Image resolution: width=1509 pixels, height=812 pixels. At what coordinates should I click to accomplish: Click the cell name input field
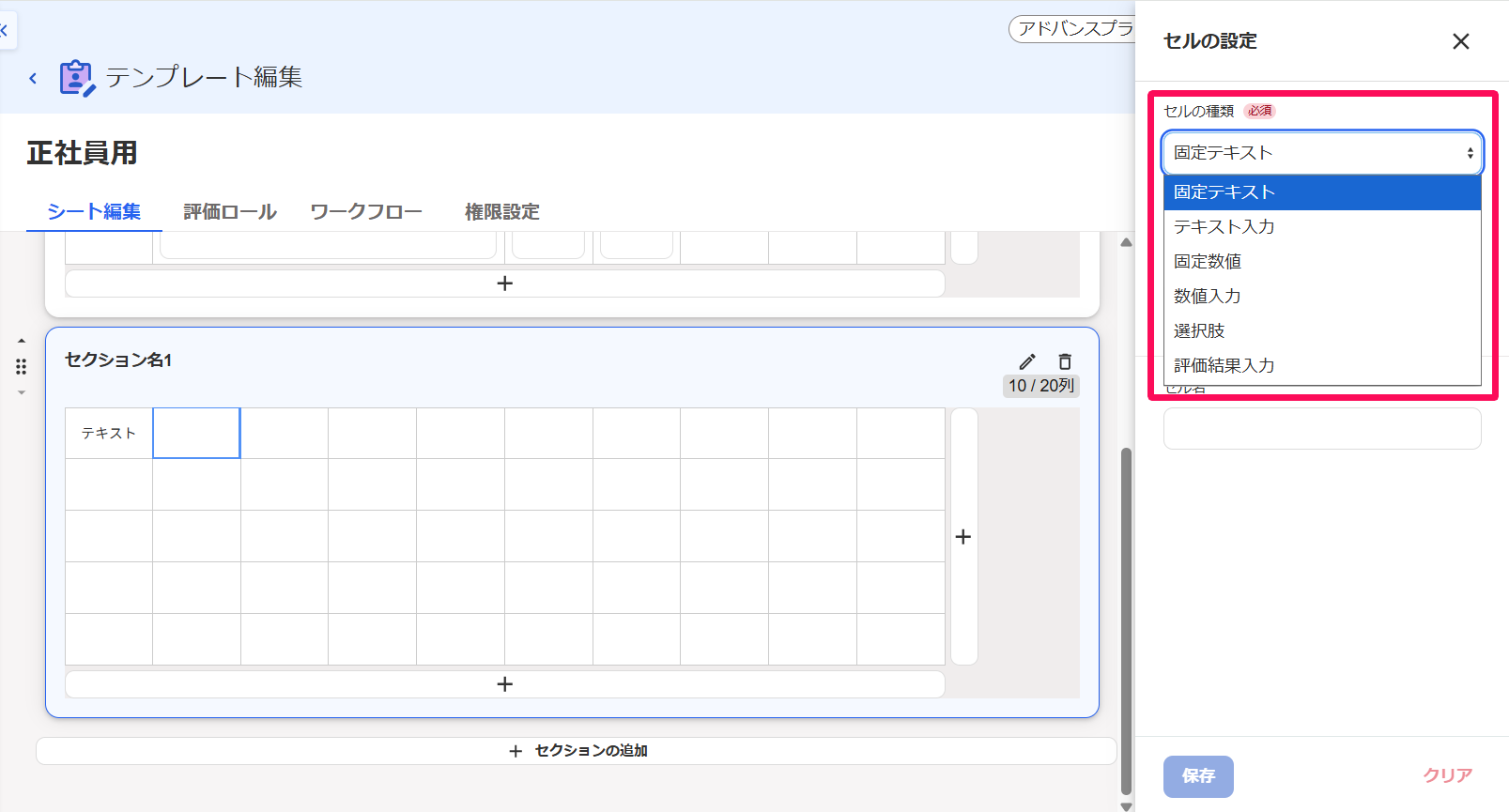(x=1322, y=428)
